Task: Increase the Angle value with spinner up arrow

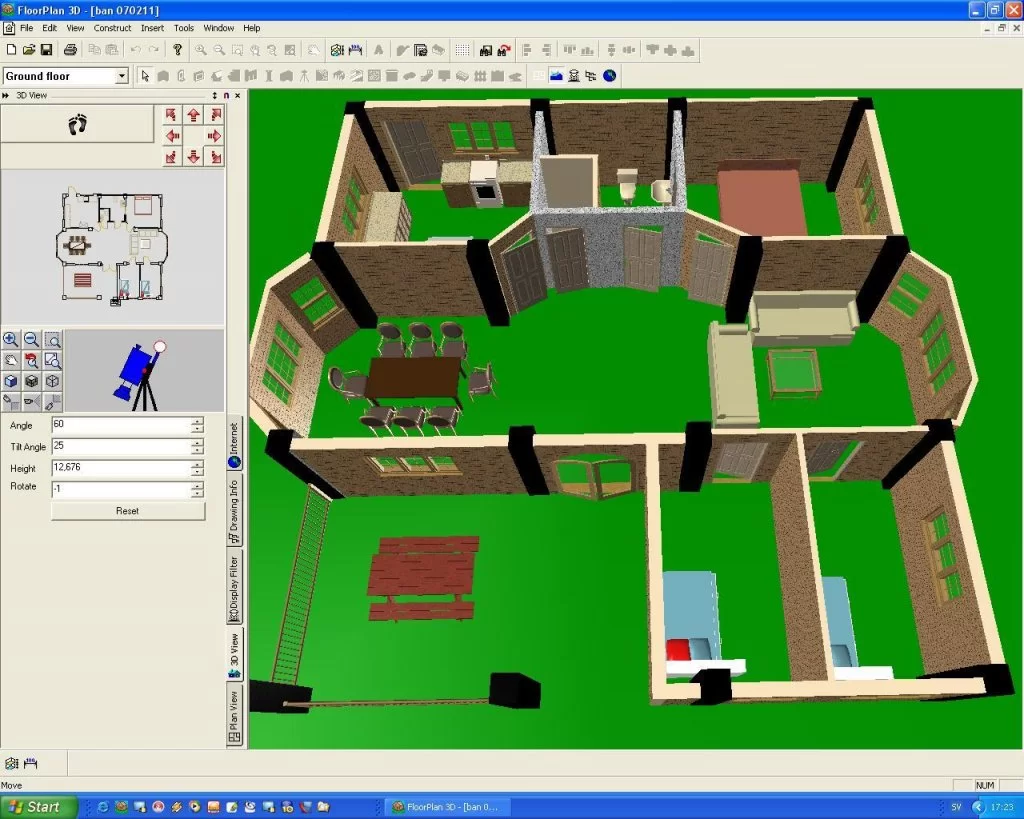Action: tap(197, 421)
